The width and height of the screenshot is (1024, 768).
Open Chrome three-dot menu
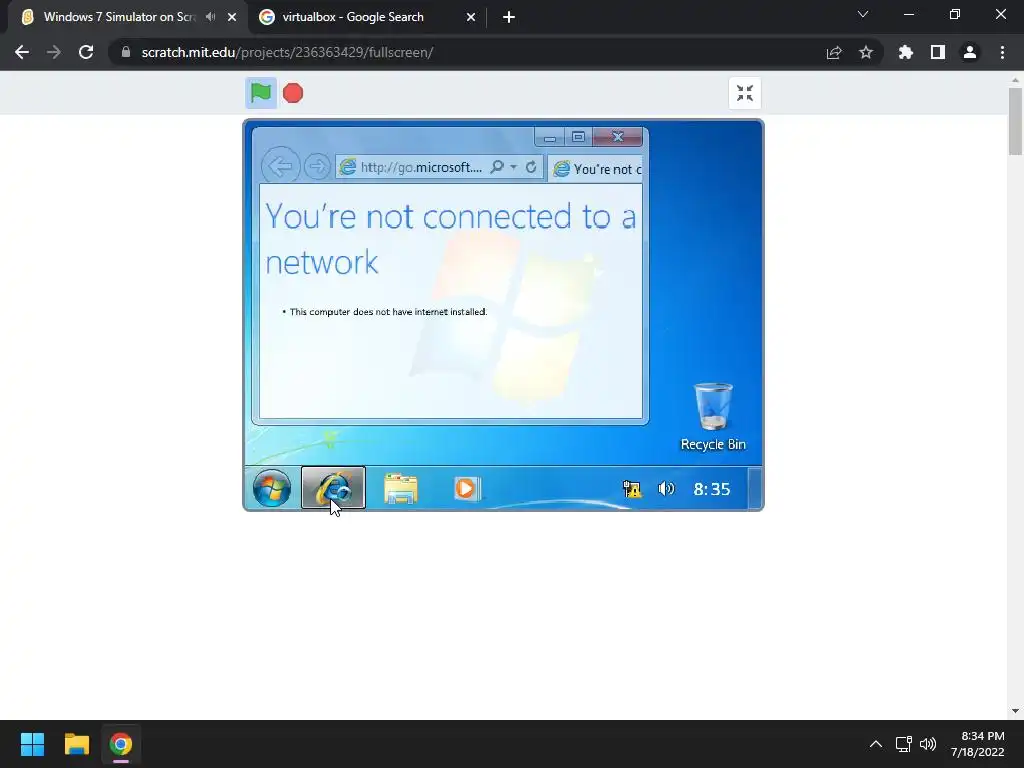(x=1002, y=53)
